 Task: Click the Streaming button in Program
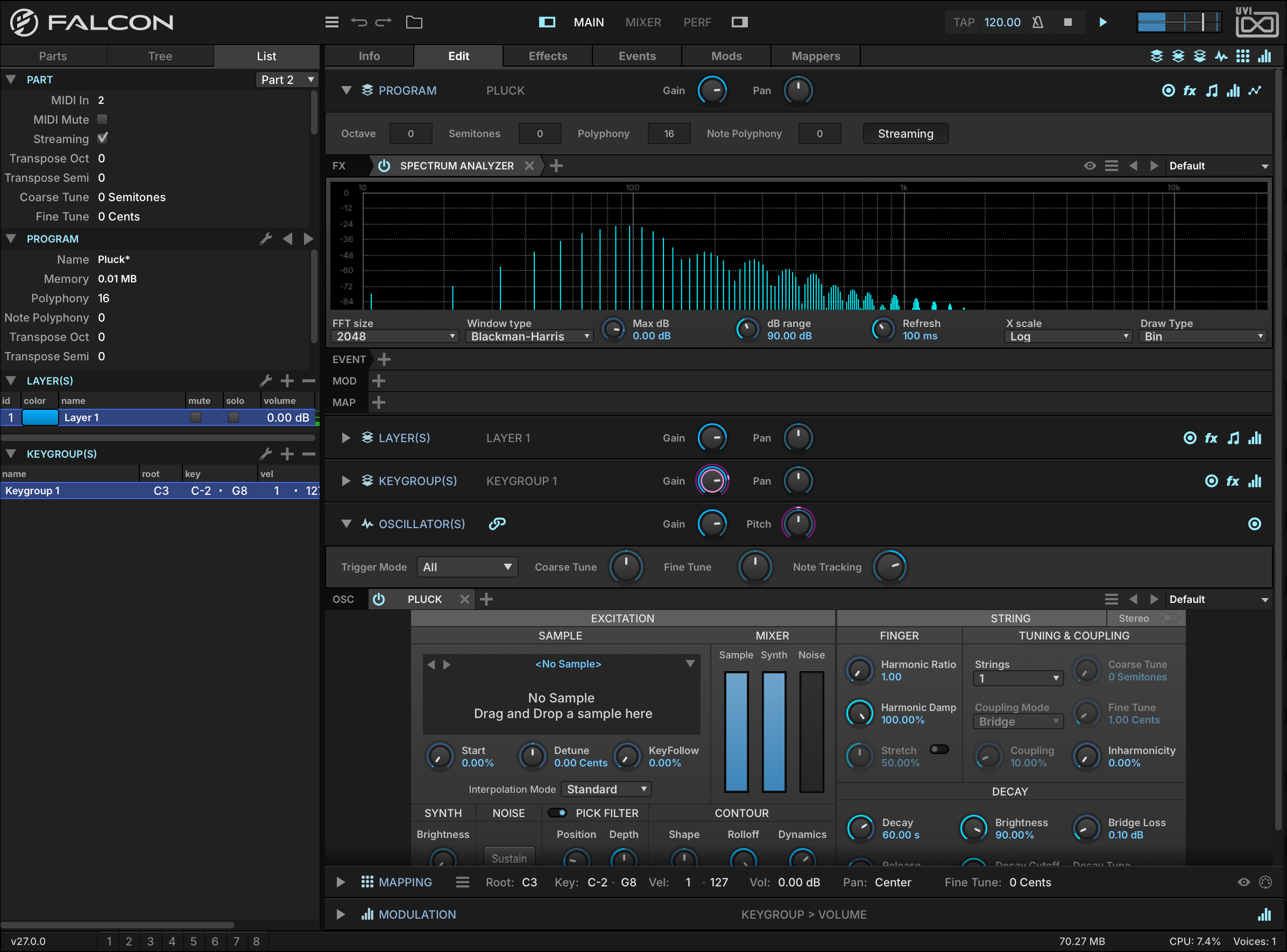906,133
